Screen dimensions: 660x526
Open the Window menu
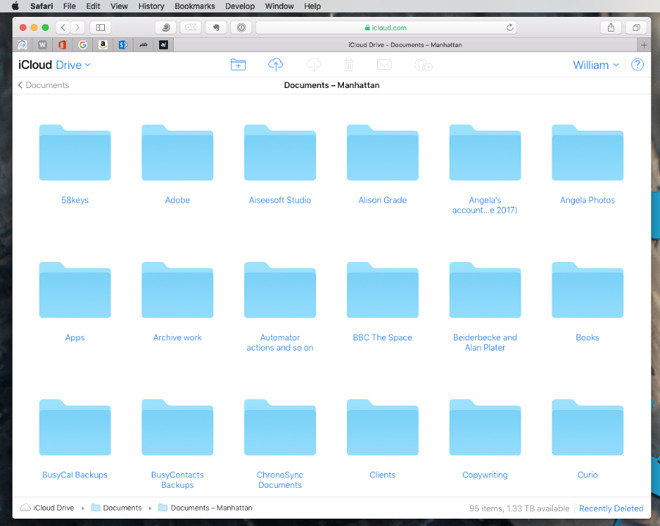point(279,6)
